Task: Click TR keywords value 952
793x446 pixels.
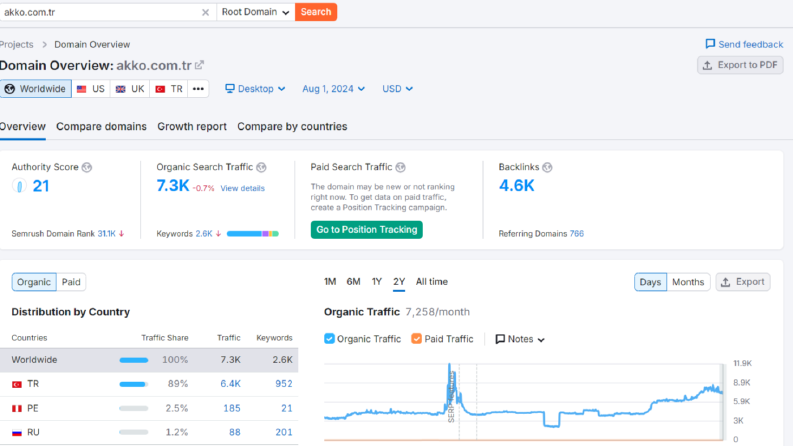Action: click(284, 384)
